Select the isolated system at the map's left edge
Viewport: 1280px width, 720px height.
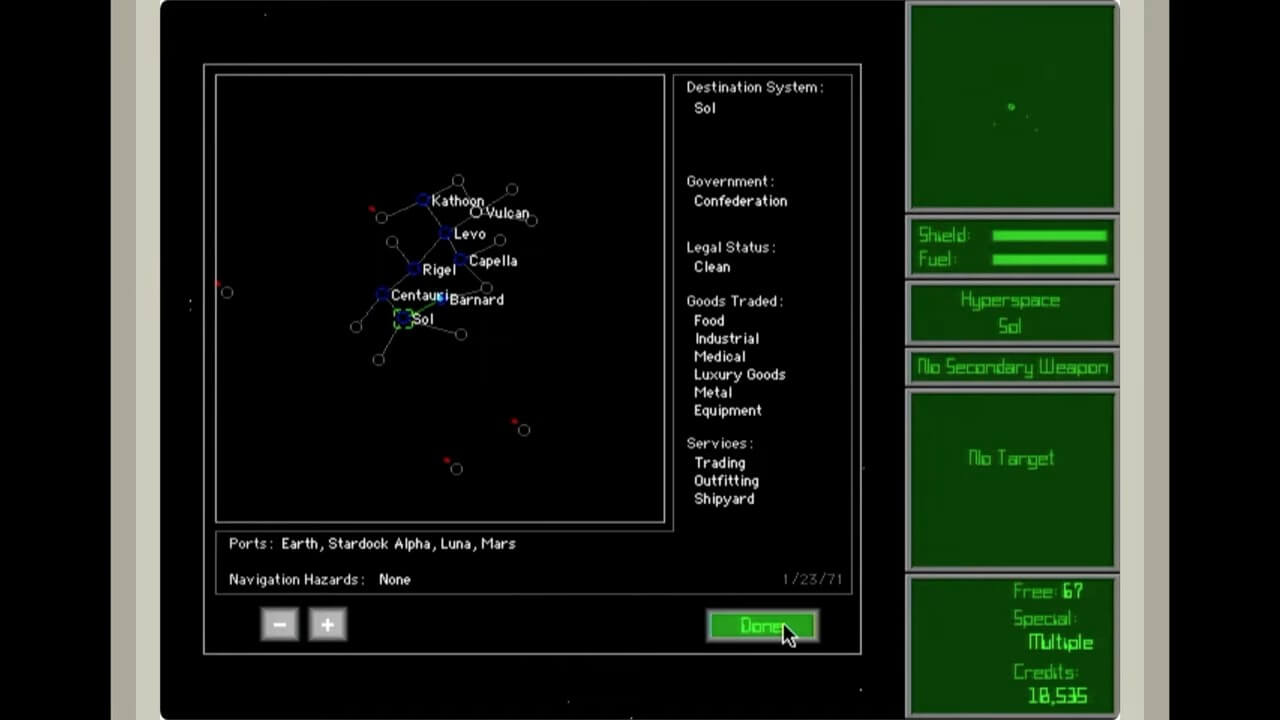(227, 292)
